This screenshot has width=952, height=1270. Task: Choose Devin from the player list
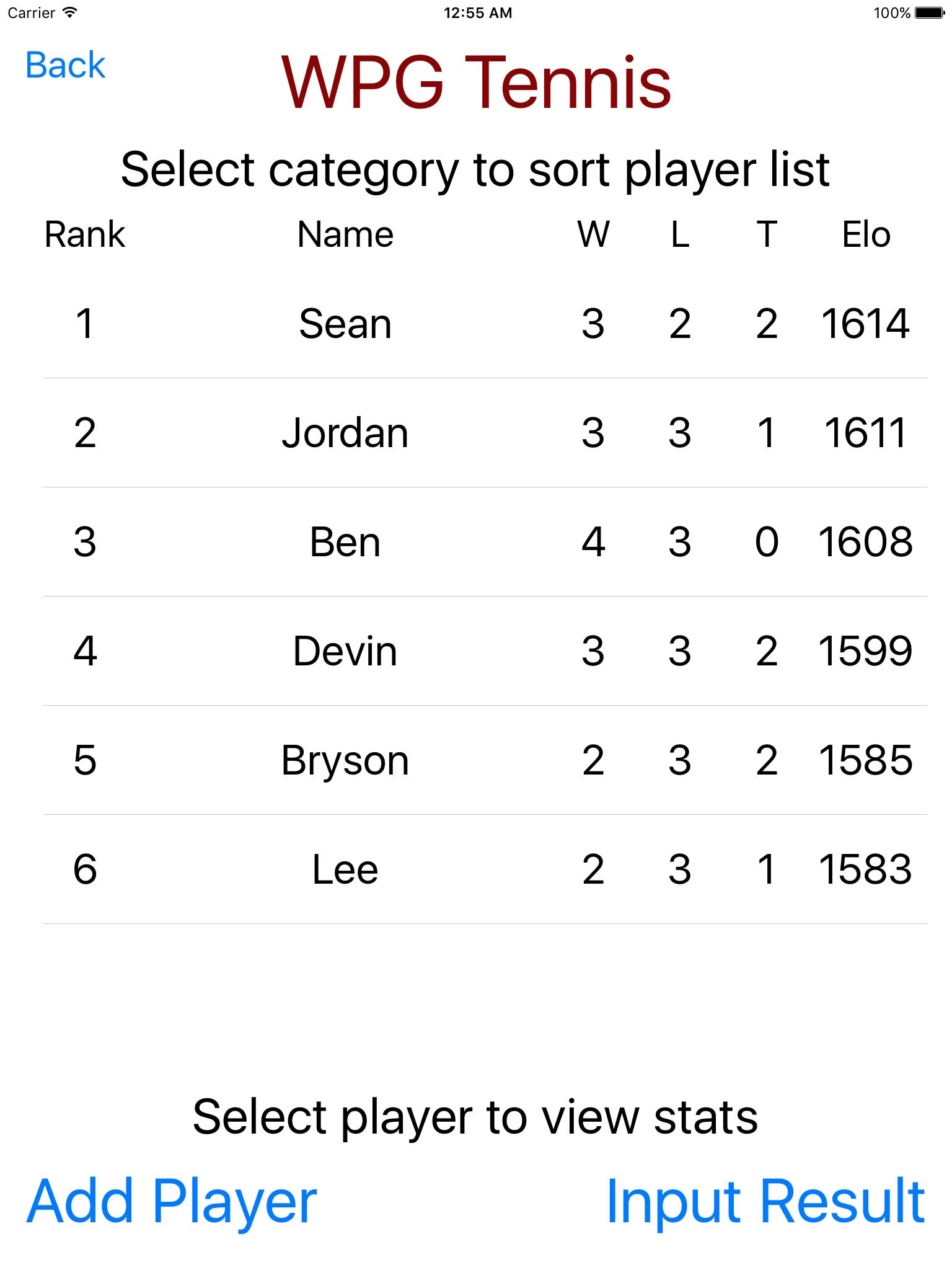pyautogui.click(x=345, y=651)
